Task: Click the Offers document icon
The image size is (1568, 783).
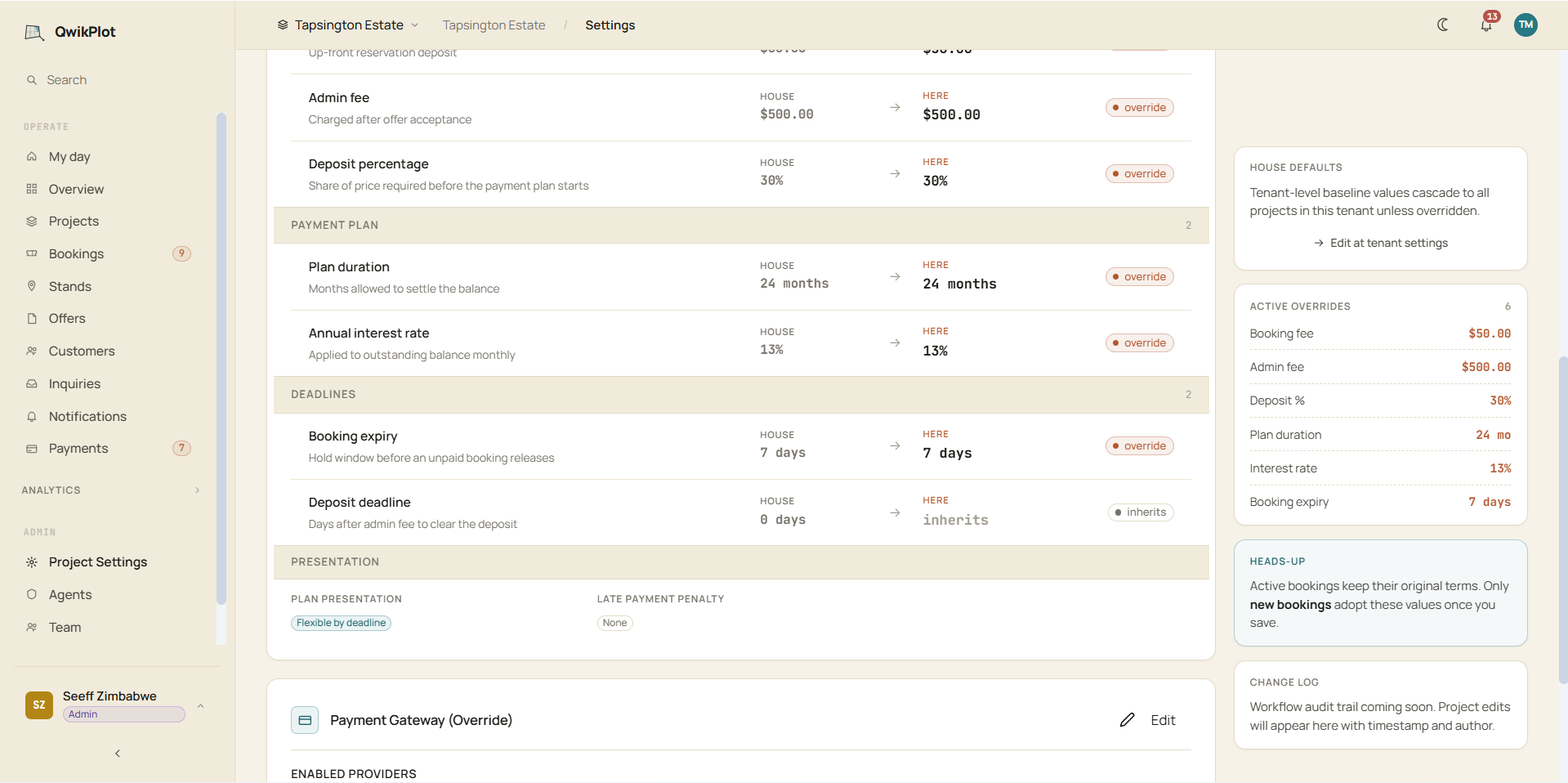Action: (32, 319)
